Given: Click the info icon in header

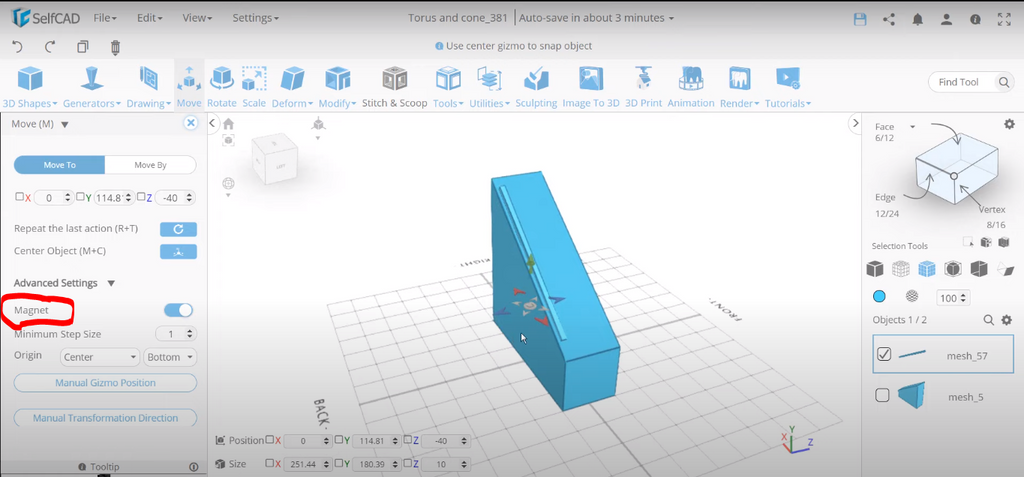Looking at the screenshot, I should pyautogui.click(x=975, y=19).
